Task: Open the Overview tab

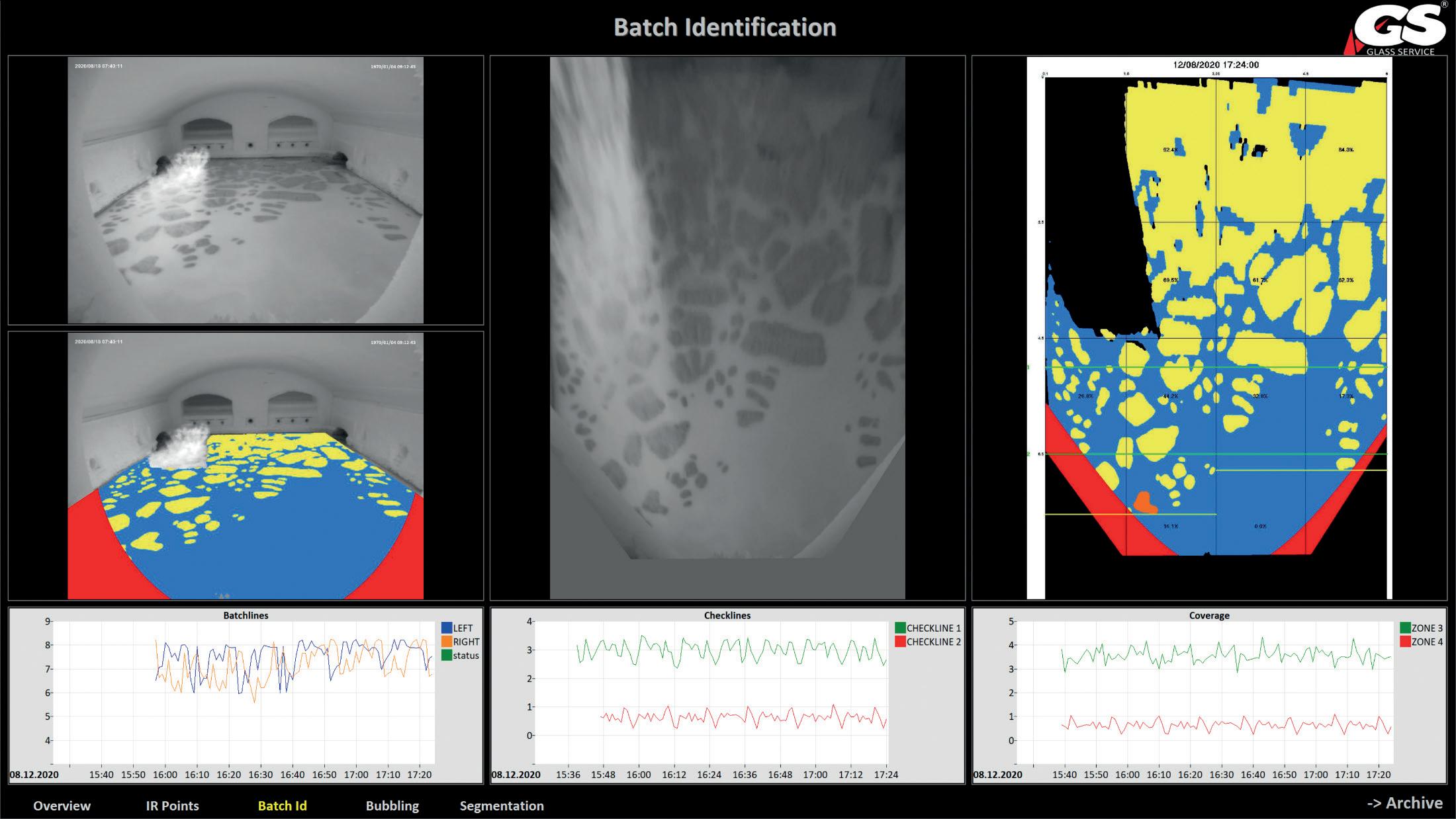Action: click(x=62, y=805)
